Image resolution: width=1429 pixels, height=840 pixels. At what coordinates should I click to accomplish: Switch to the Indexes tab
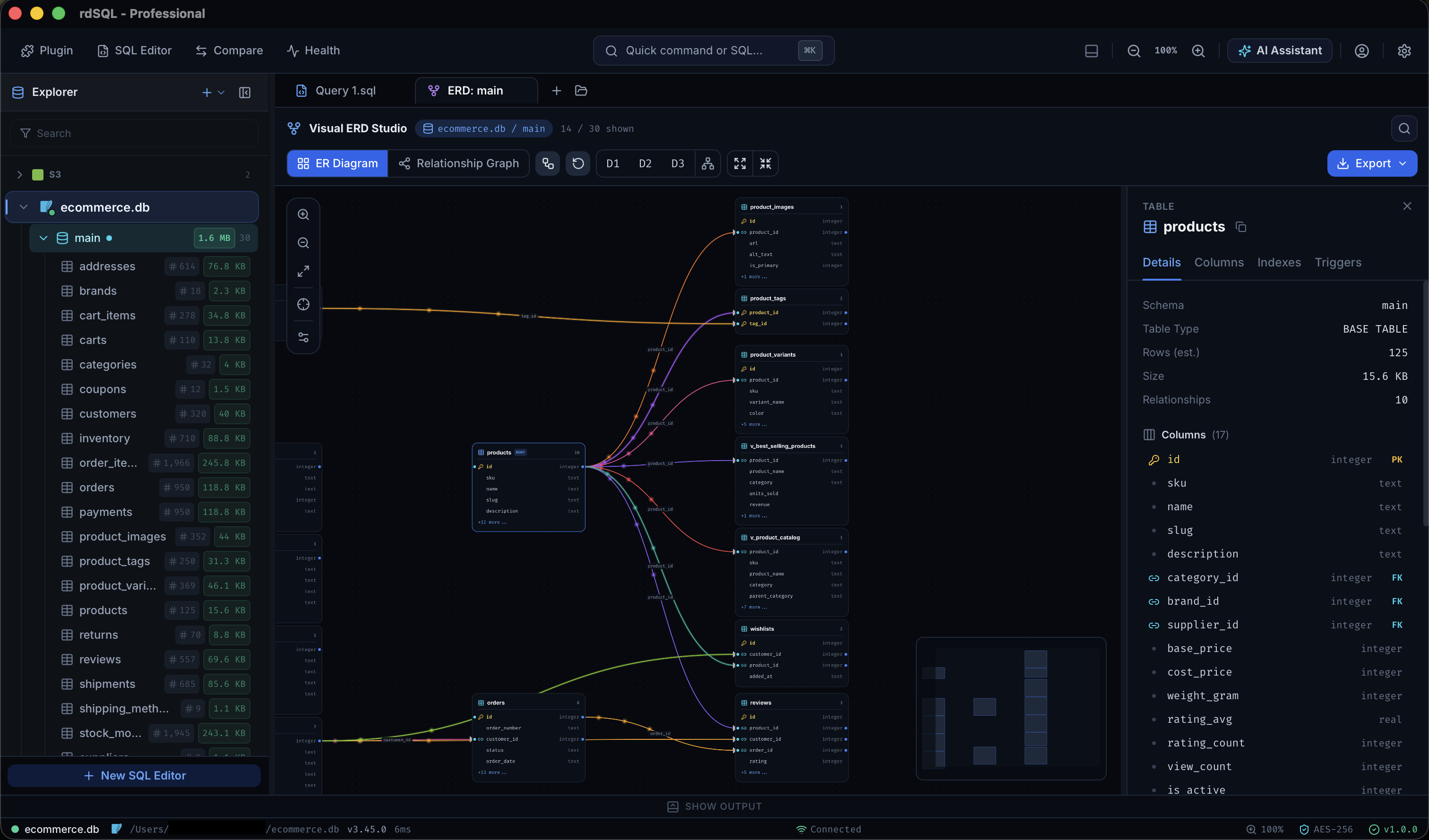pos(1279,262)
